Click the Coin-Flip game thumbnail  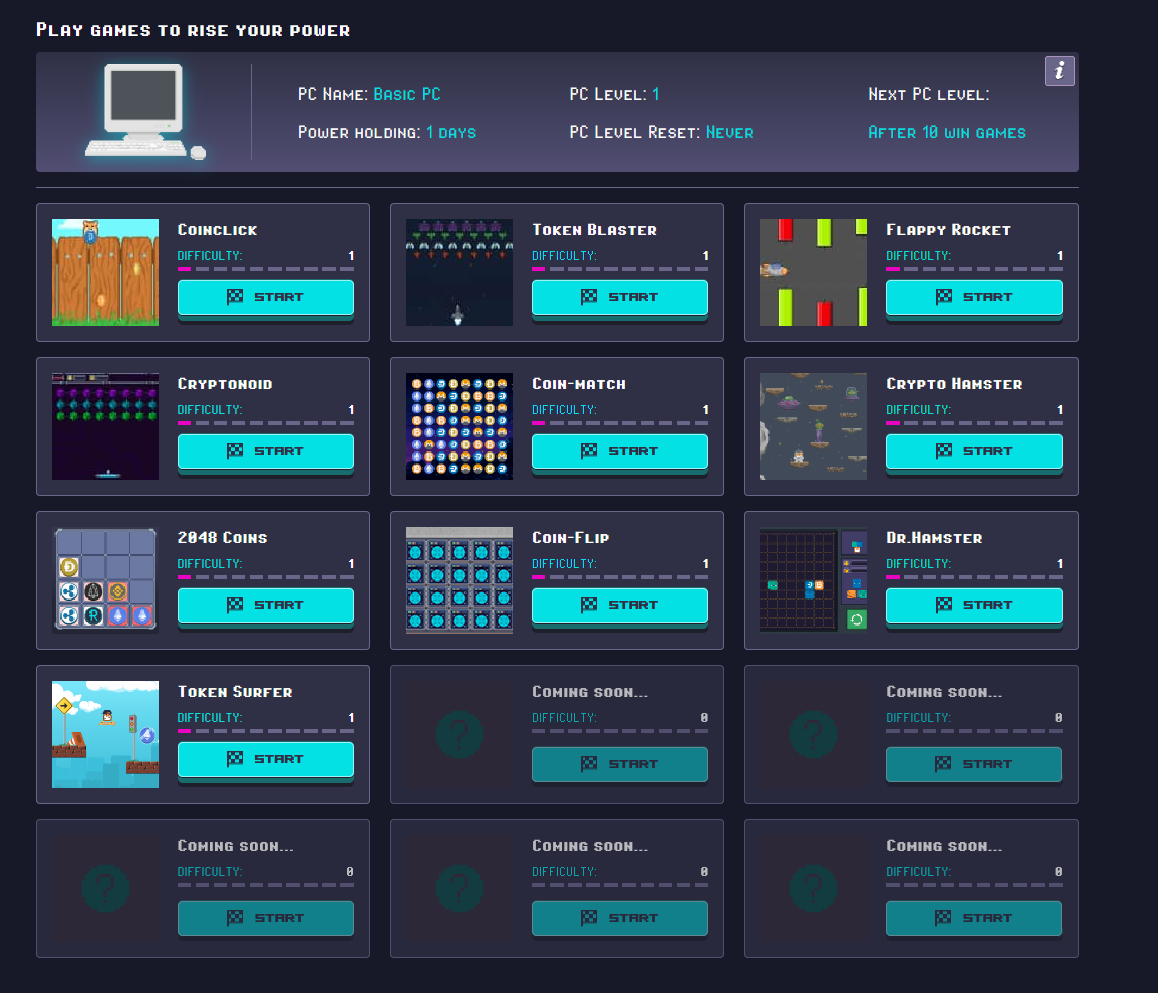pyautogui.click(x=459, y=580)
